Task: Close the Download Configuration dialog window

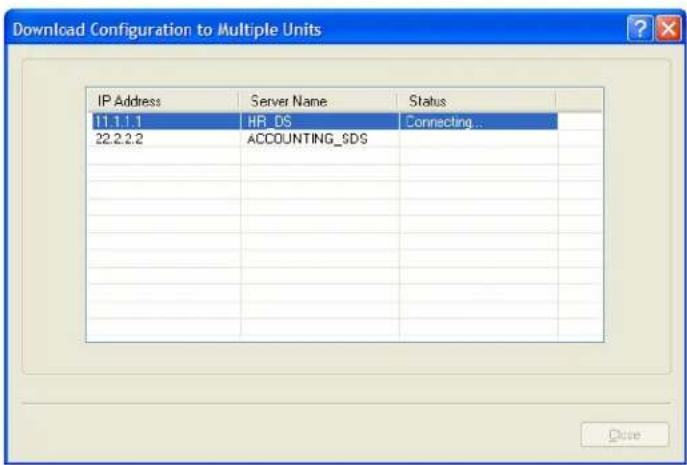Action: click(668, 29)
